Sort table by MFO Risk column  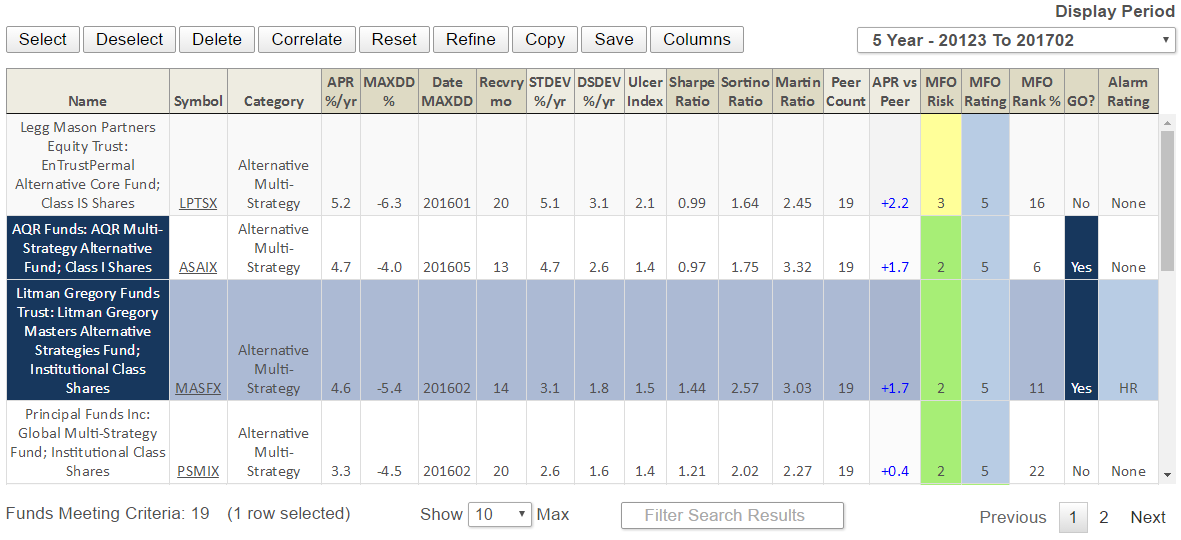click(941, 91)
